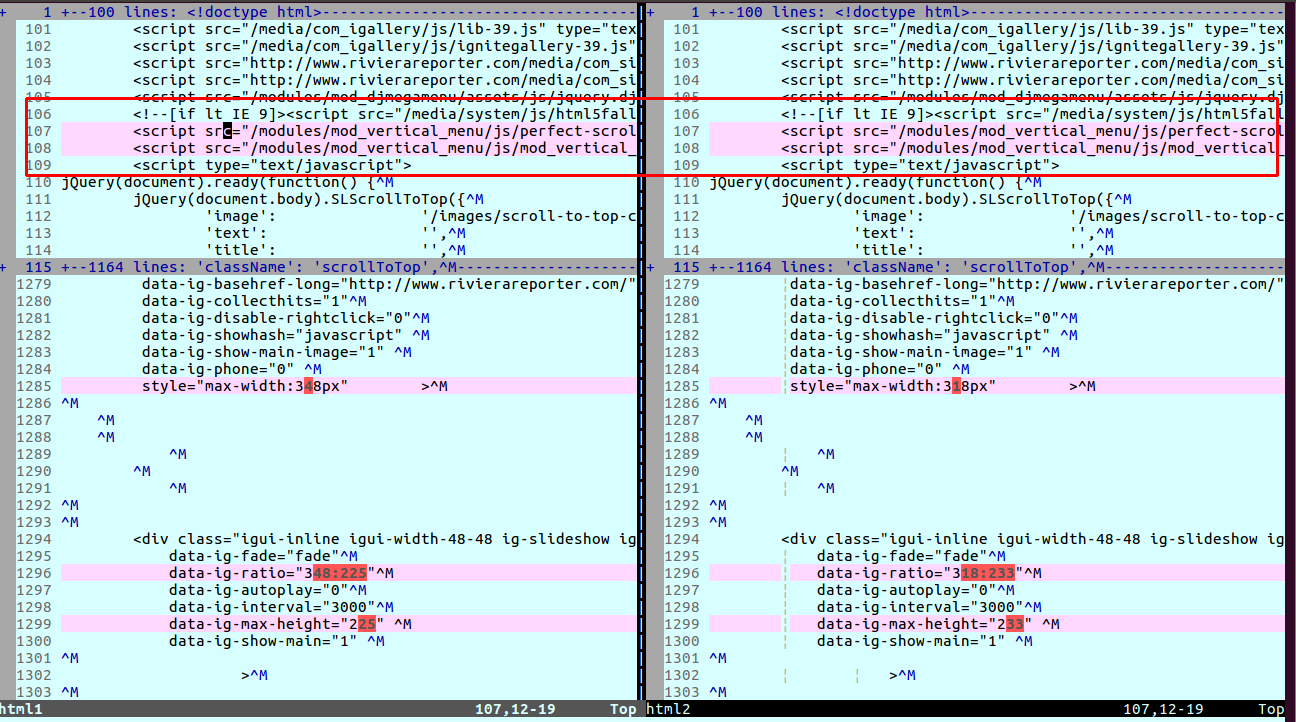This screenshot has width=1296, height=722.
Task: Click the 'image' property line in html1
Action: click(x=421, y=217)
